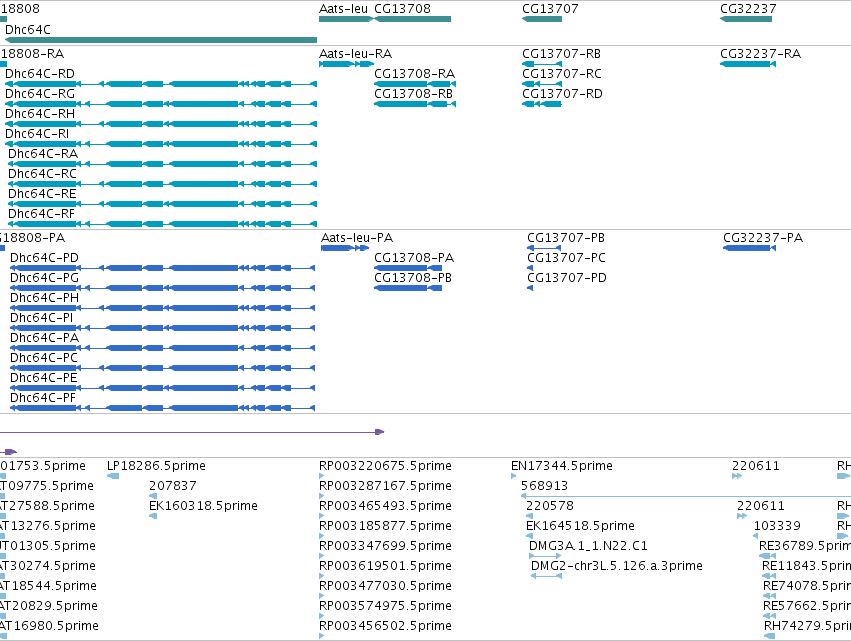Select the CG32237 gene bar
The width and height of the screenshot is (851, 641).
point(746,19)
